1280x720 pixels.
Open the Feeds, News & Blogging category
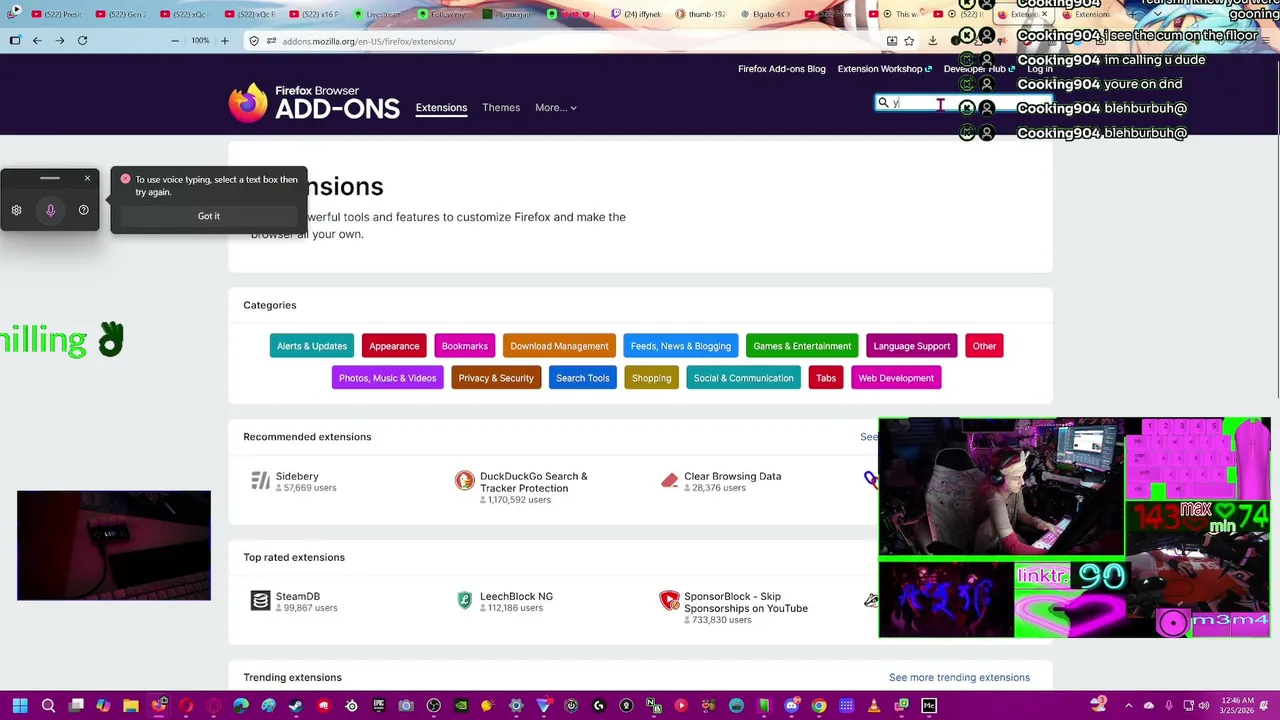[x=681, y=346]
